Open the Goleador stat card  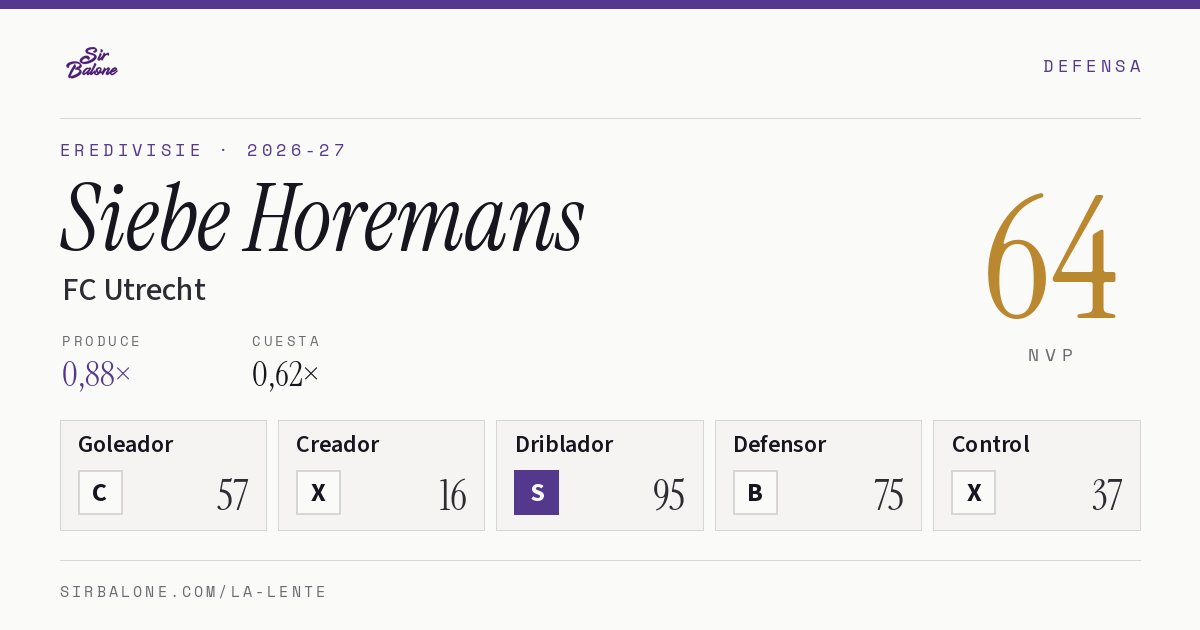(x=163, y=475)
